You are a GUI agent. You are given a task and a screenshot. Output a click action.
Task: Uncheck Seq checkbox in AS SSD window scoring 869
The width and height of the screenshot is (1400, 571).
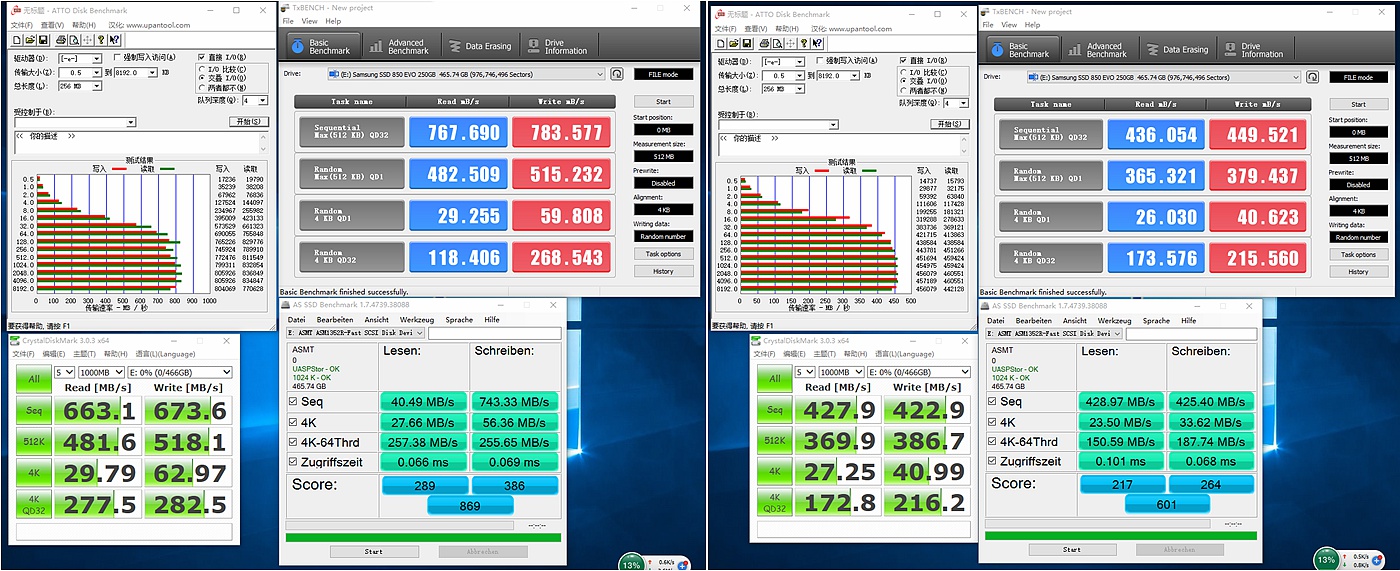[x=293, y=402]
